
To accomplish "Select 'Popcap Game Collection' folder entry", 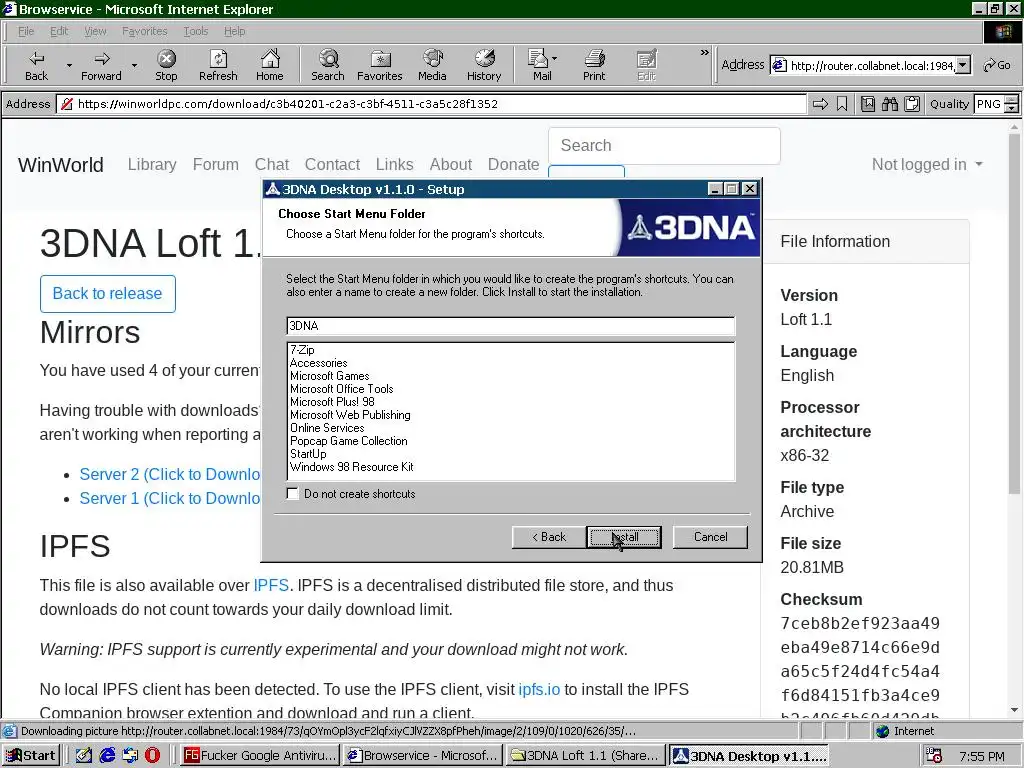I will [x=348, y=441].
